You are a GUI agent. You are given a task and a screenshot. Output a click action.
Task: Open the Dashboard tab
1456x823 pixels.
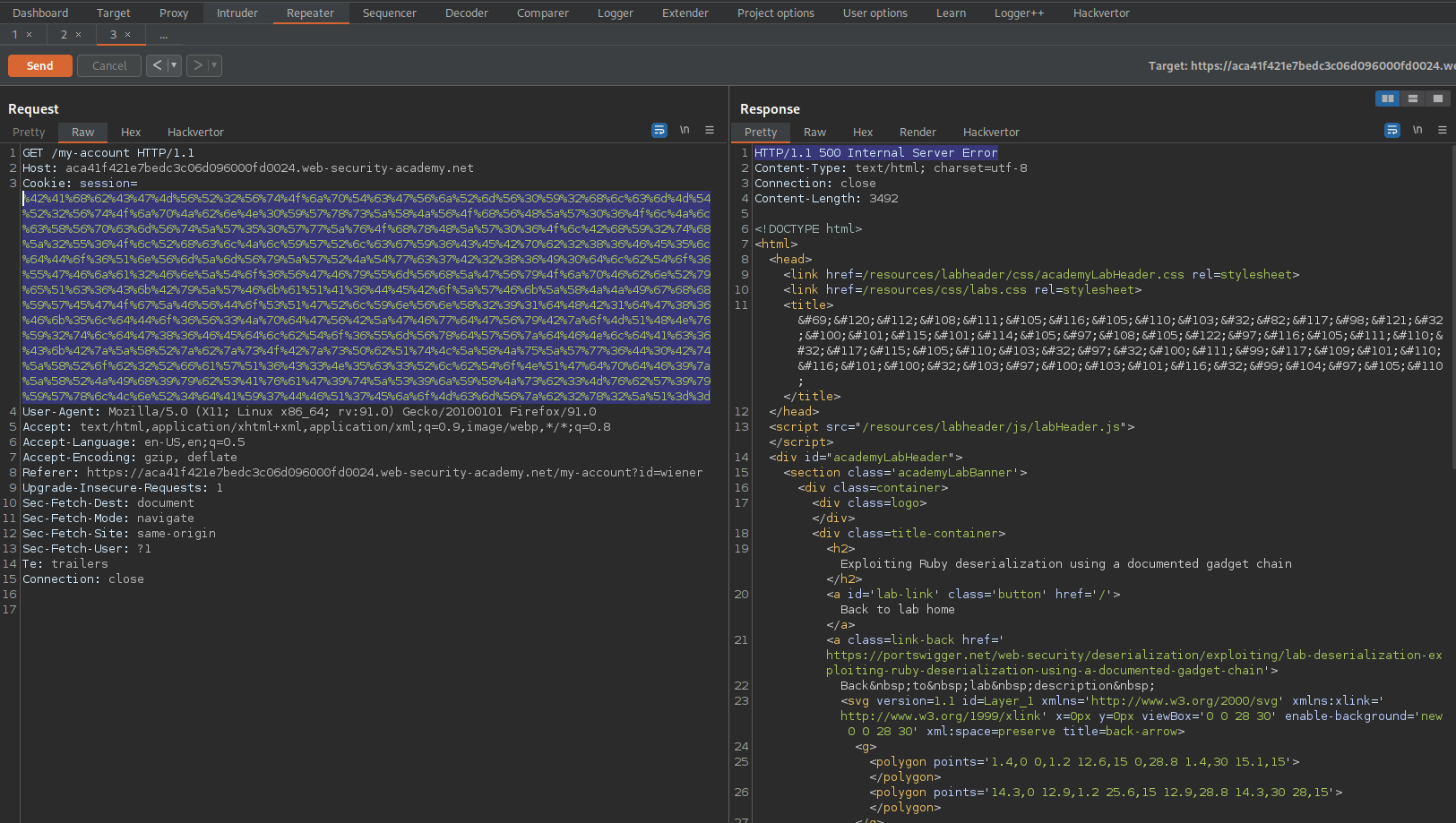pyautogui.click(x=40, y=13)
